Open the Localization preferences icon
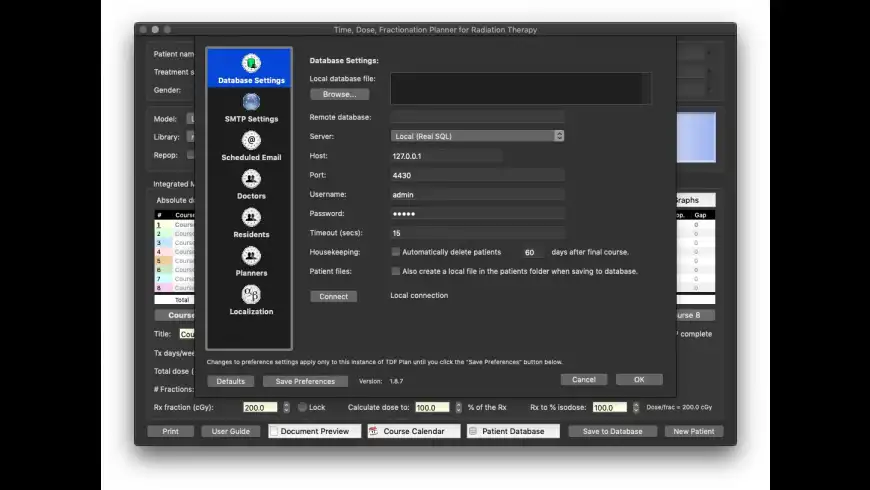The height and width of the screenshot is (490, 870). point(251,295)
